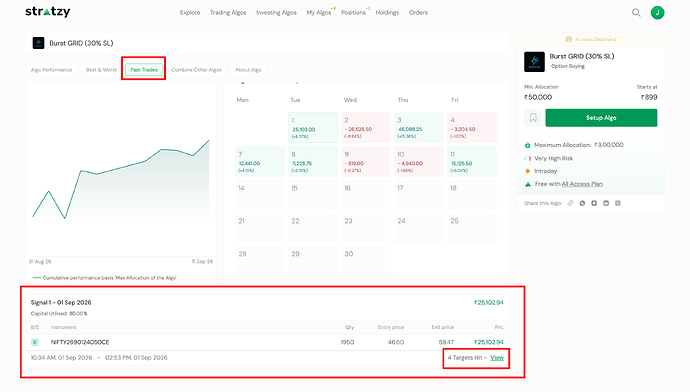Switch to Algo Performance tab

(x=51, y=70)
